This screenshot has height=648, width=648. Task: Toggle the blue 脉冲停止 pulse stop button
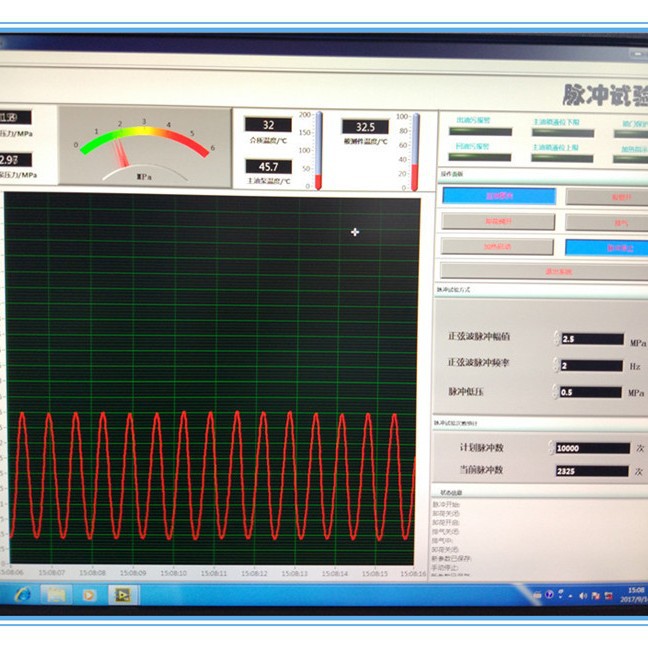coord(606,248)
